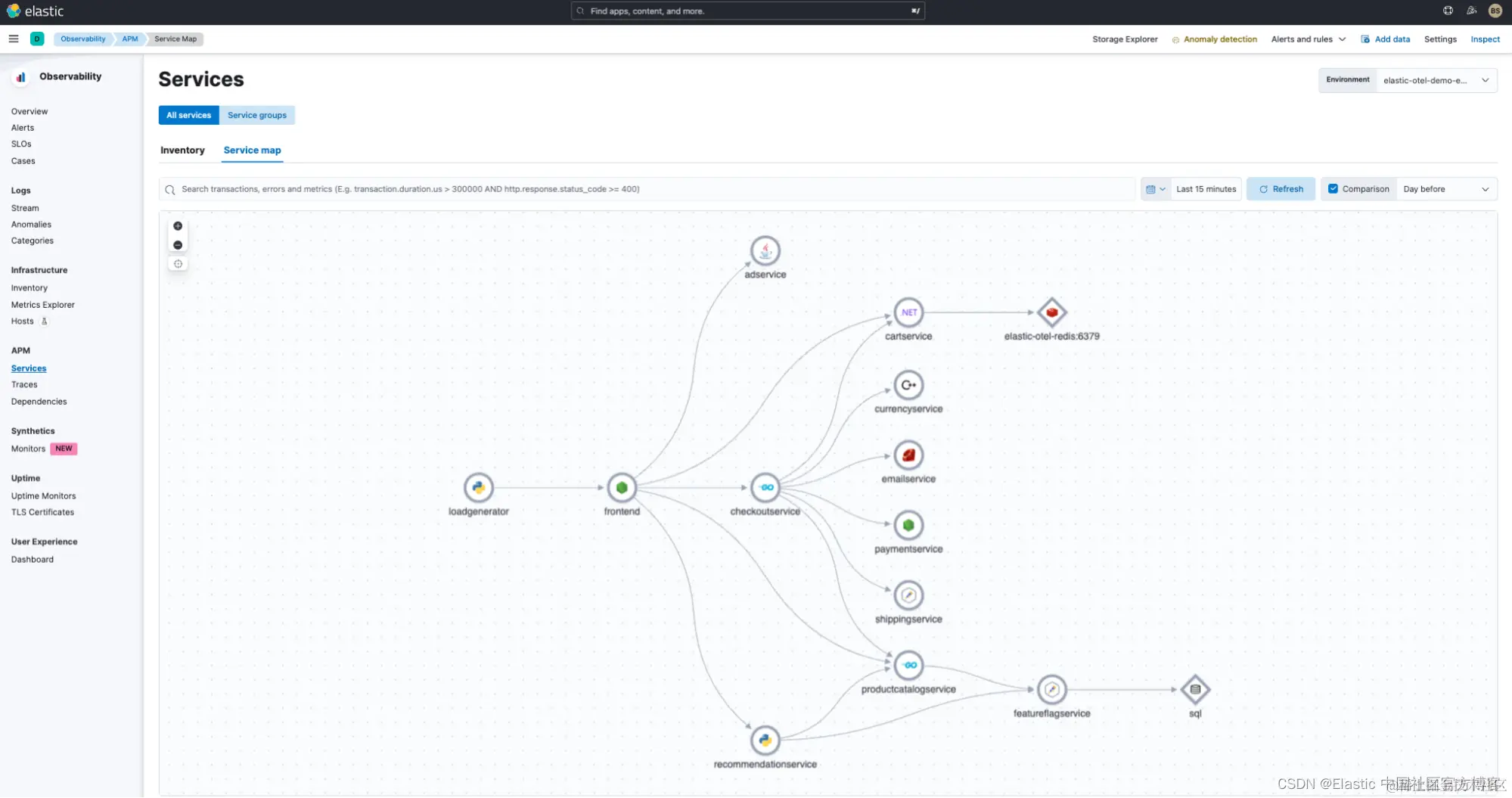This screenshot has height=798, width=1512.
Task: Switch to the Inventory tab
Action: point(182,151)
